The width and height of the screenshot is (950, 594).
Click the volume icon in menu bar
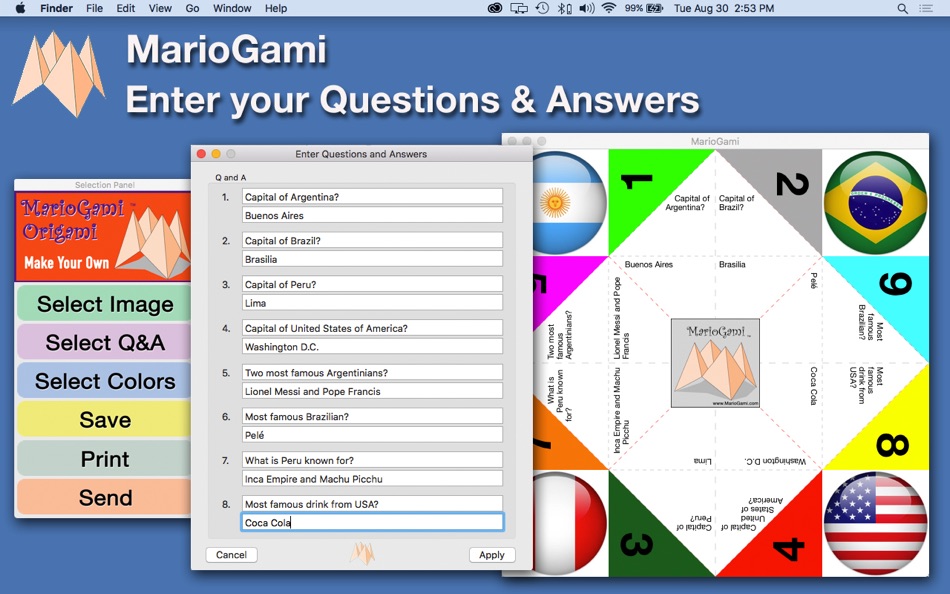586,8
